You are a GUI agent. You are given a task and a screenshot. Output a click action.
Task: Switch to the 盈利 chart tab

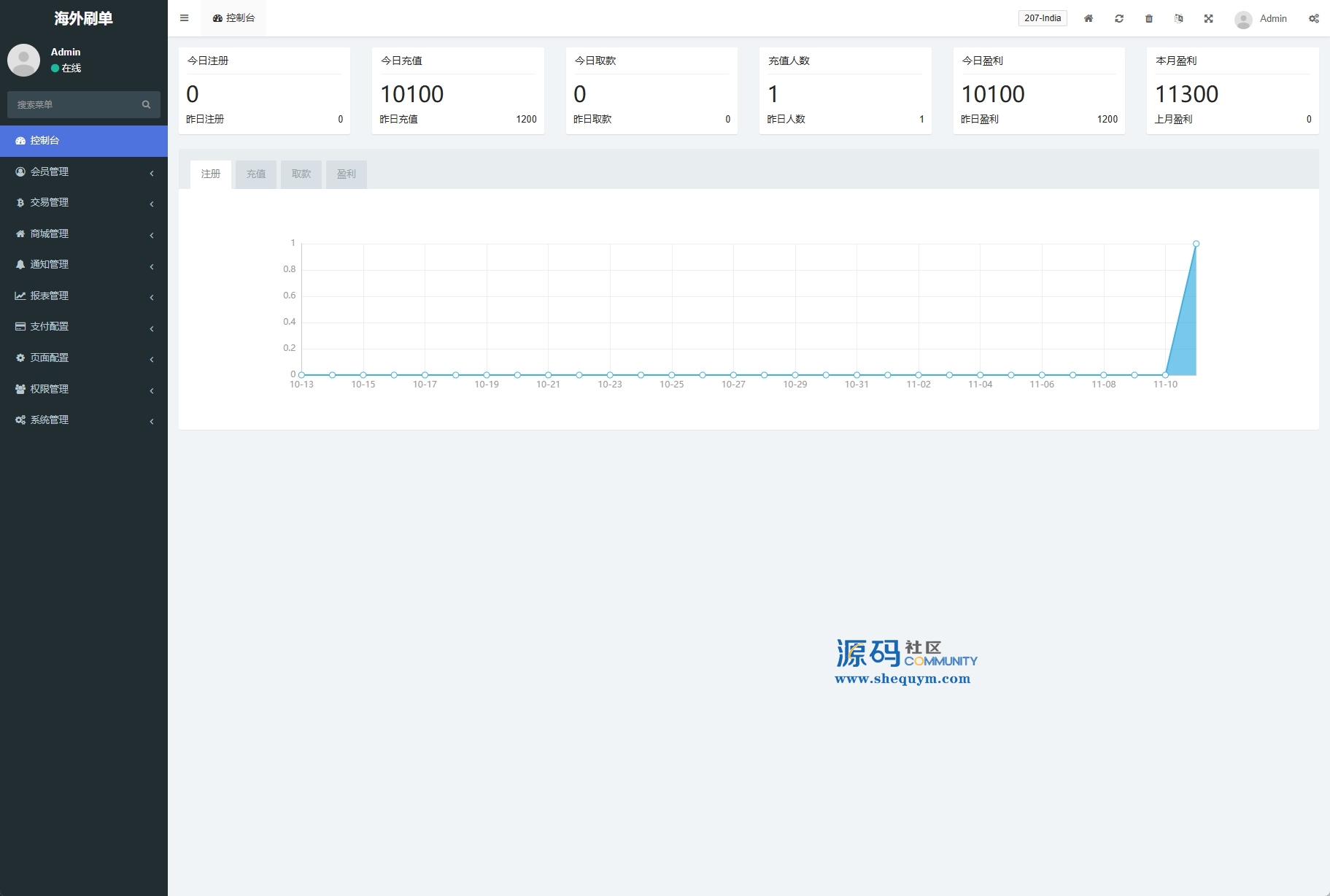(x=346, y=174)
